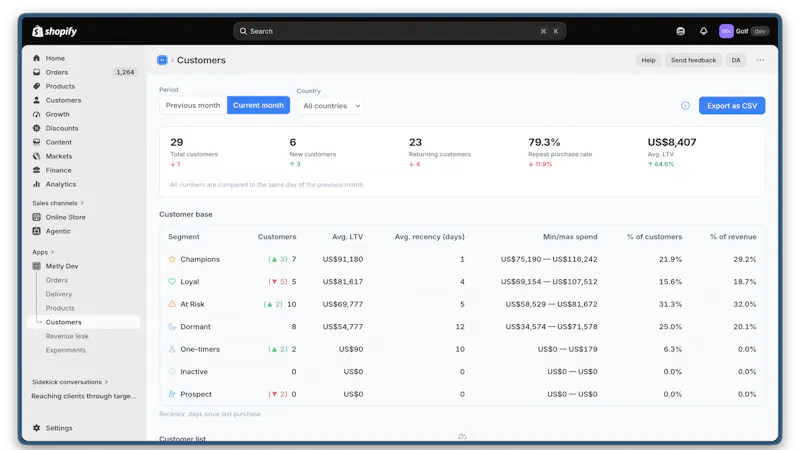Click Dormant spend US$34,574 — US$71,578
The image size is (800, 450).
coord(552,327)
